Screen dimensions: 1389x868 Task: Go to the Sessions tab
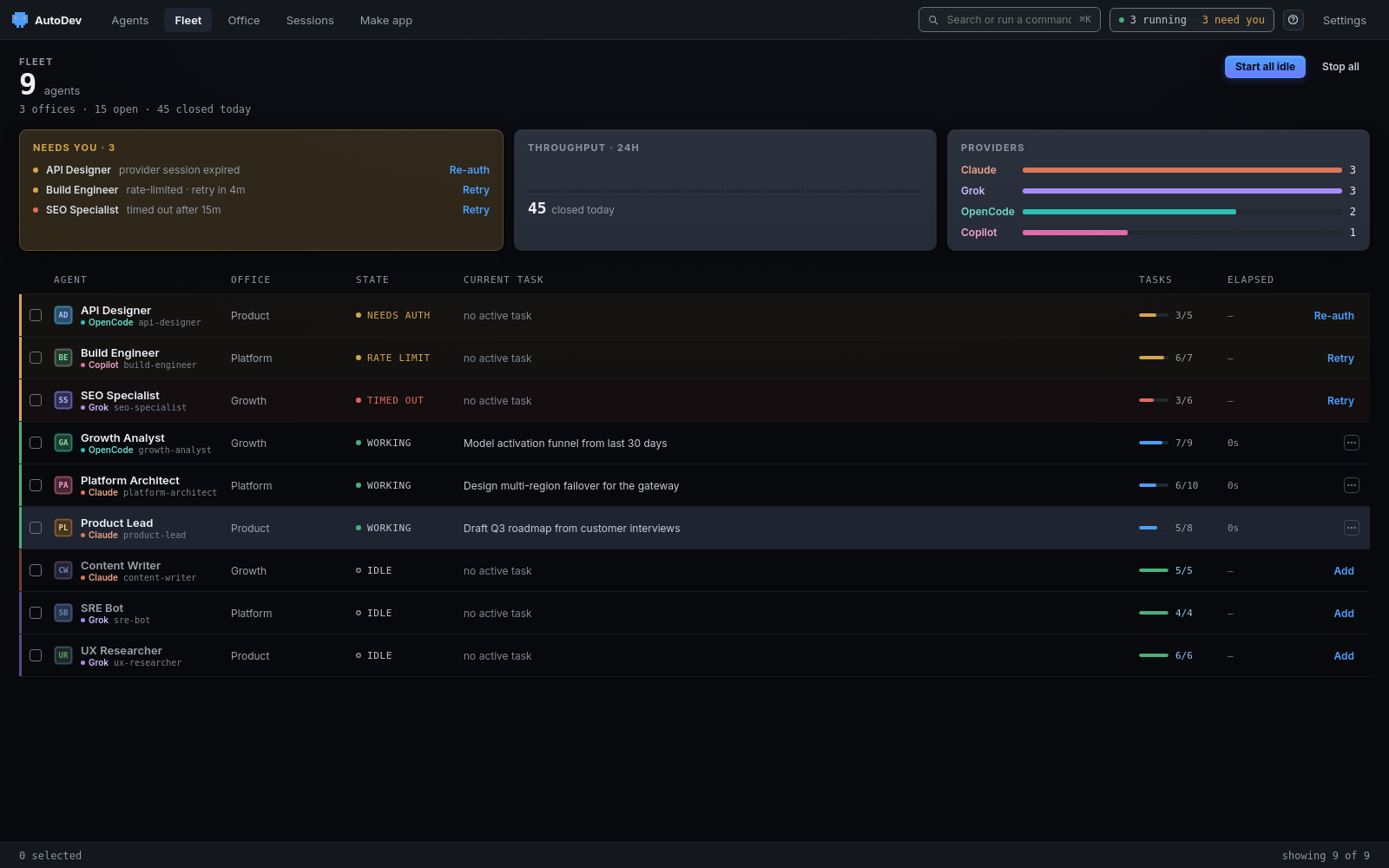pyautogui.click(x=310, y=20)
